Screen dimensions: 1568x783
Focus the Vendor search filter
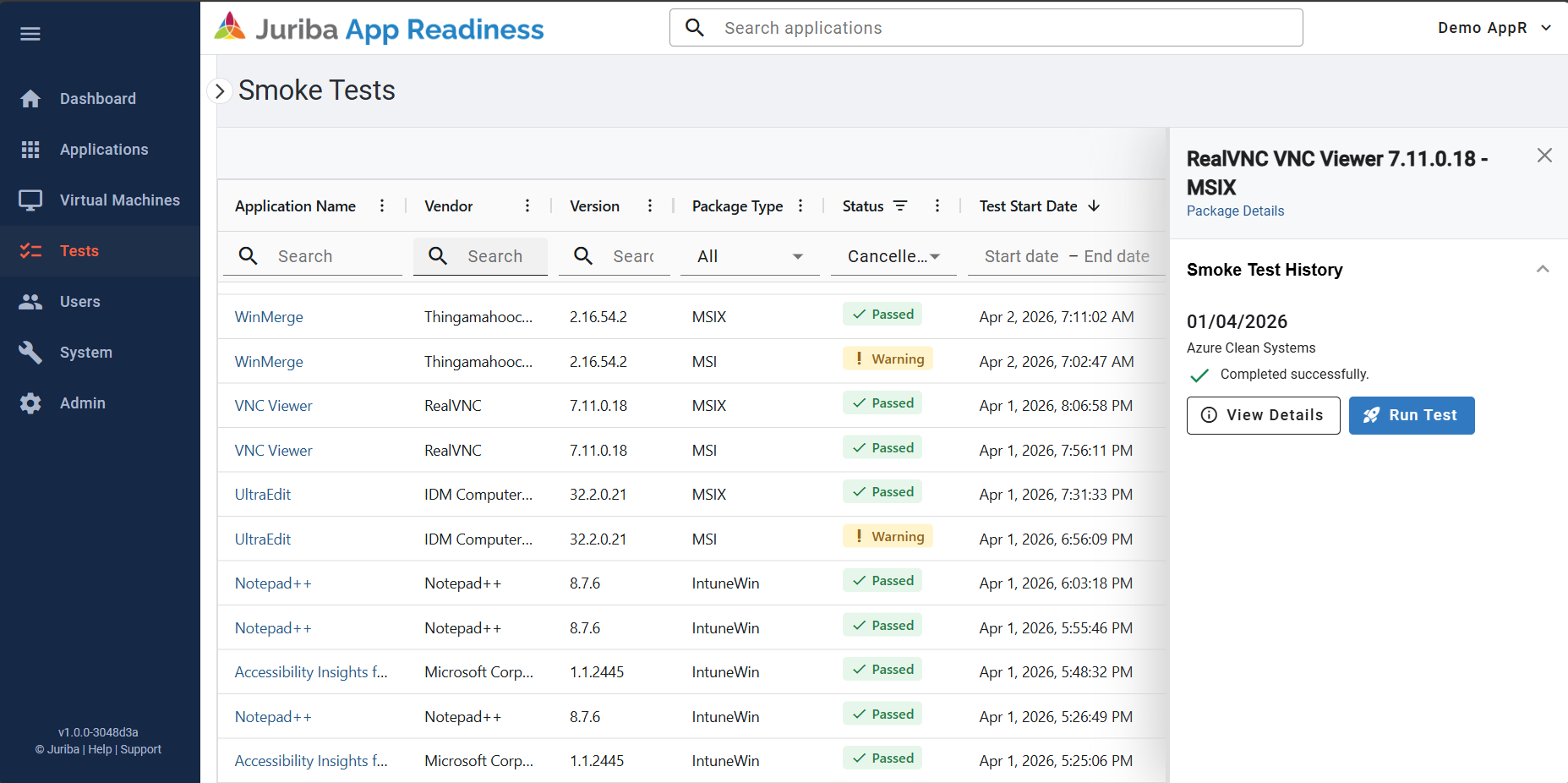pyautogui.click(x=480, y=256)
